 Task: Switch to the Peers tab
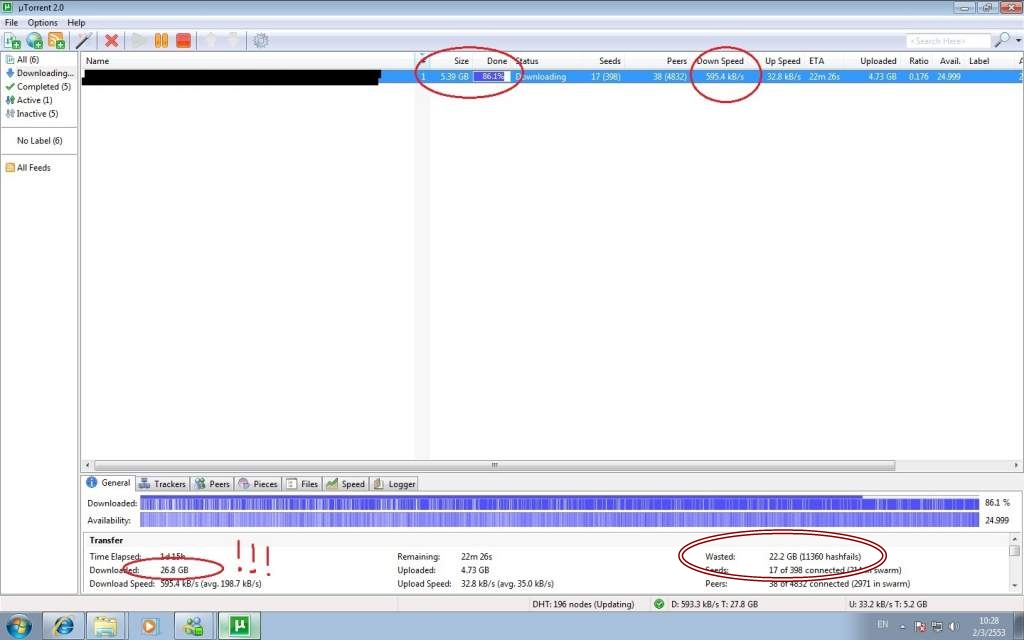212,484
